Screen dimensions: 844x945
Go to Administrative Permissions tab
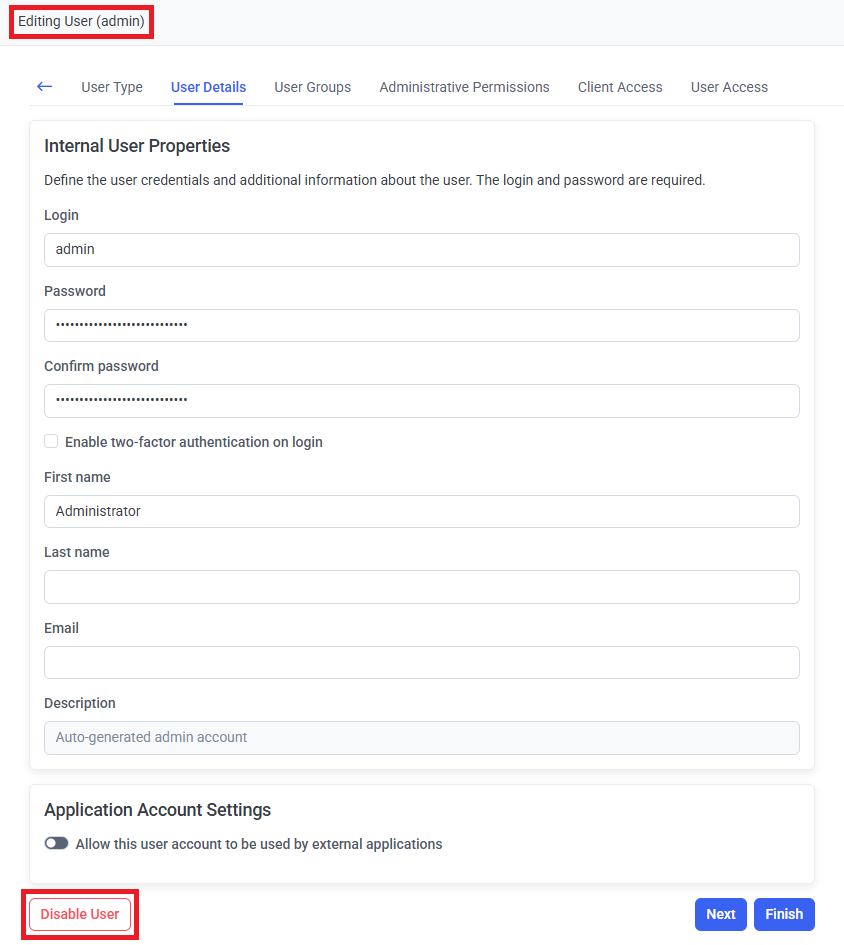click(x=464, y=87)
